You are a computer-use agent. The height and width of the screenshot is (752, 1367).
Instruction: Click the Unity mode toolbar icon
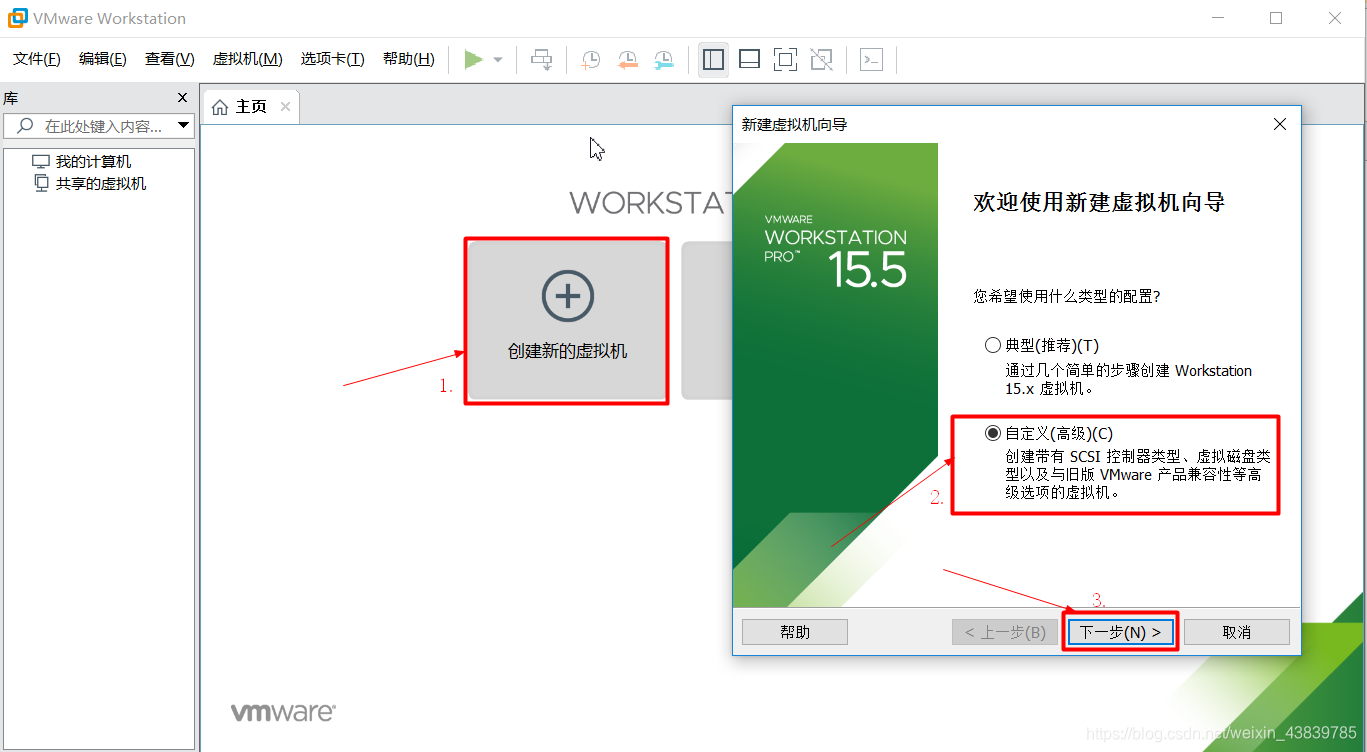pyautogui.click(x=821, y=60)
